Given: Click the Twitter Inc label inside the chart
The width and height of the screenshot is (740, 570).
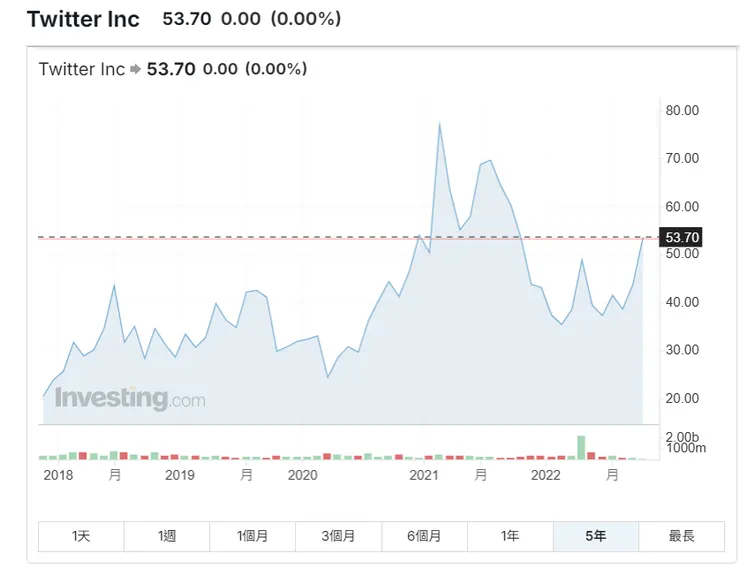Looking at the screenshot, I should [81, 69].
